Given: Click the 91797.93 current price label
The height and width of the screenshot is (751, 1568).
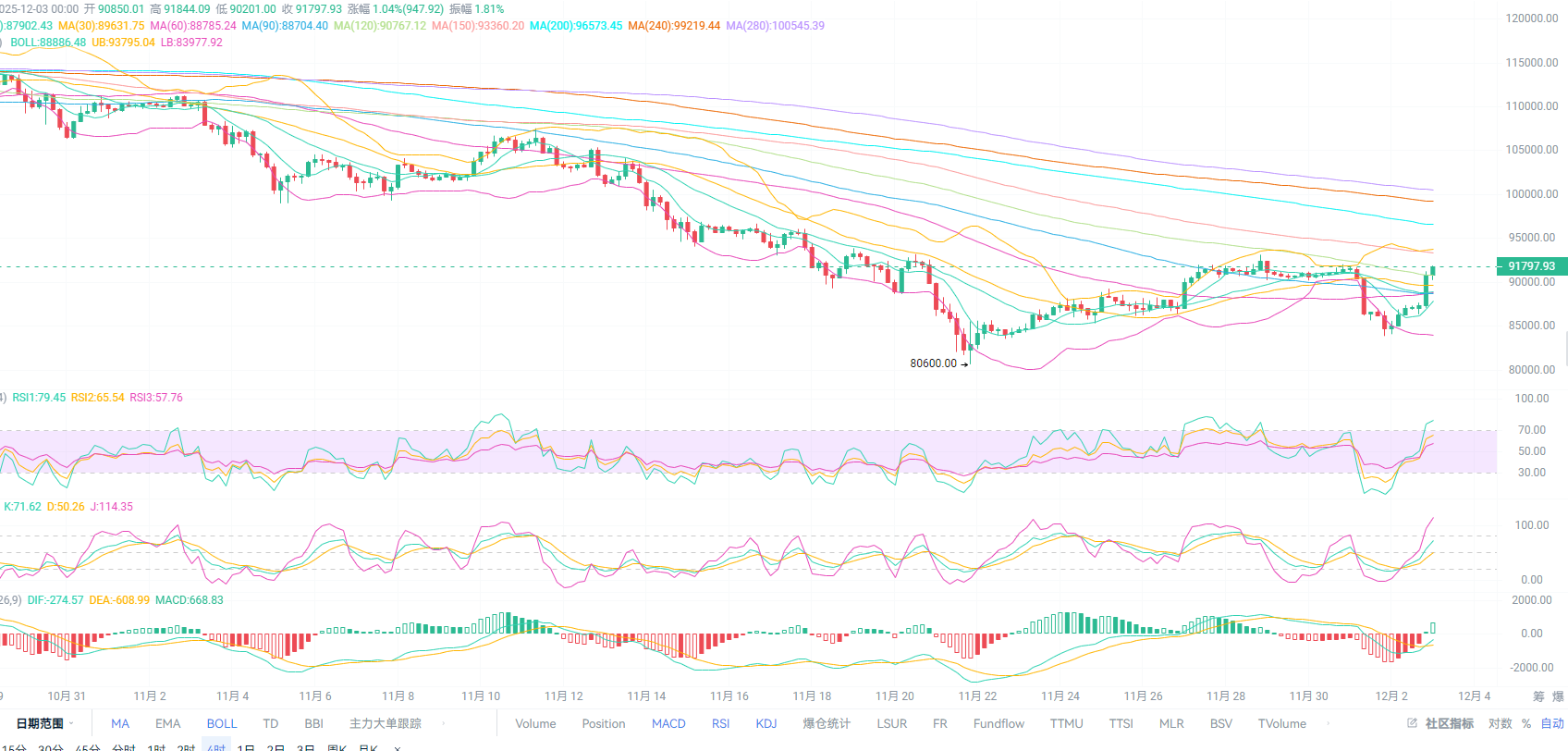Looking at the screenshot, I should [x=1531, y=266].
